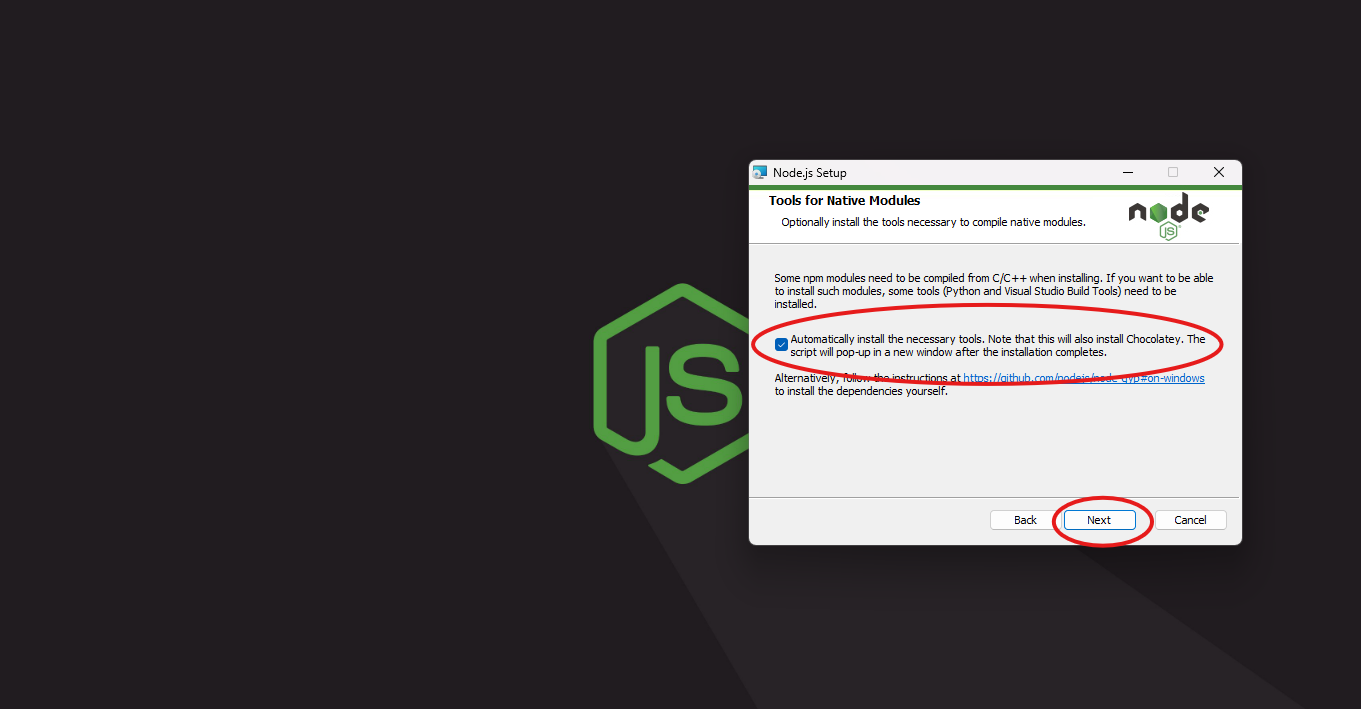Close the Node.js Setup dialog
Image resolution: width=1361 pixels, height=709 pixels.
(1218, 173)
